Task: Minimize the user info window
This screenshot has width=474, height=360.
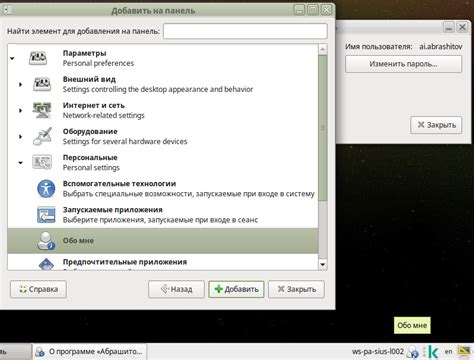Action: [449, 27]
